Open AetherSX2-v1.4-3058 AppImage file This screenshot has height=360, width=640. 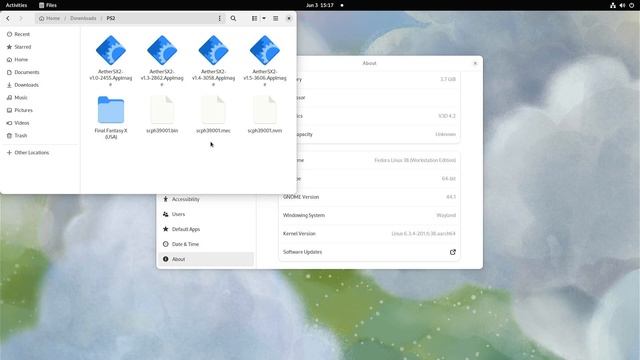click(x=213, y=60)
